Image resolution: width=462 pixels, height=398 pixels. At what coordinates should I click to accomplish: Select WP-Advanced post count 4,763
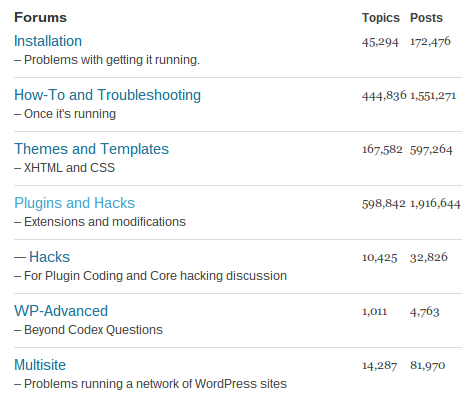tap(425, 312)
